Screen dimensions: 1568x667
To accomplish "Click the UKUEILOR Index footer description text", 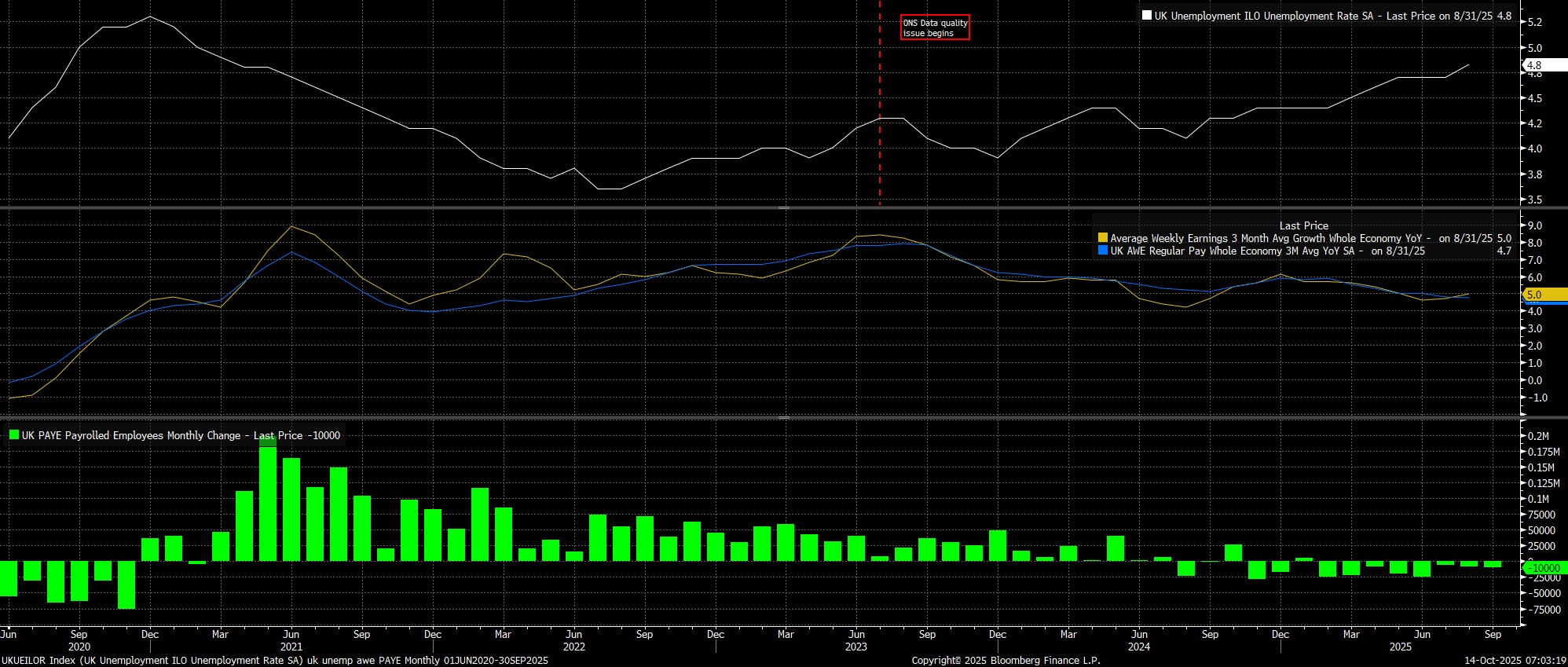I will 275,661.
